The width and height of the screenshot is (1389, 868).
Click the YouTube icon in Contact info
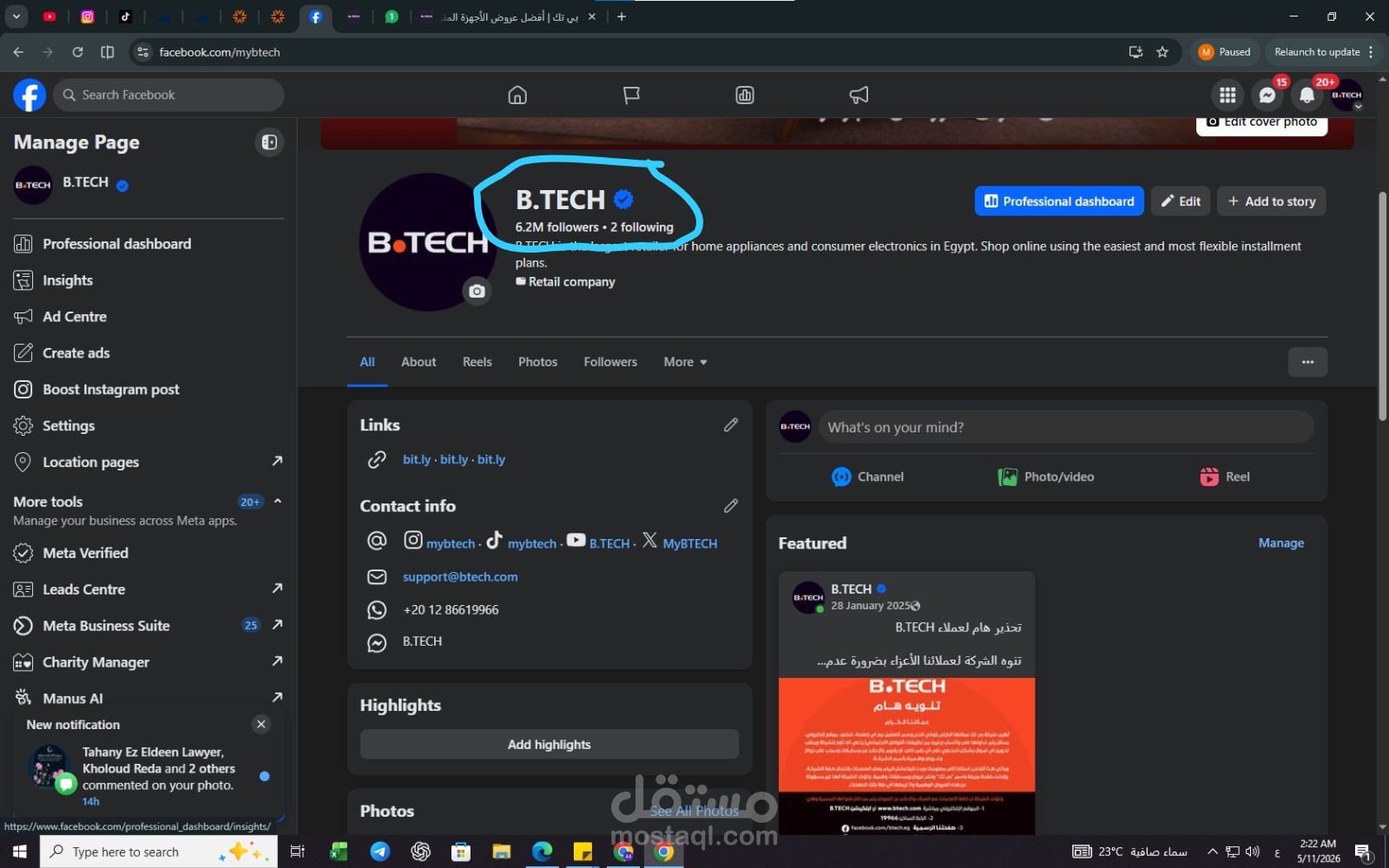[x=576, y=540]
